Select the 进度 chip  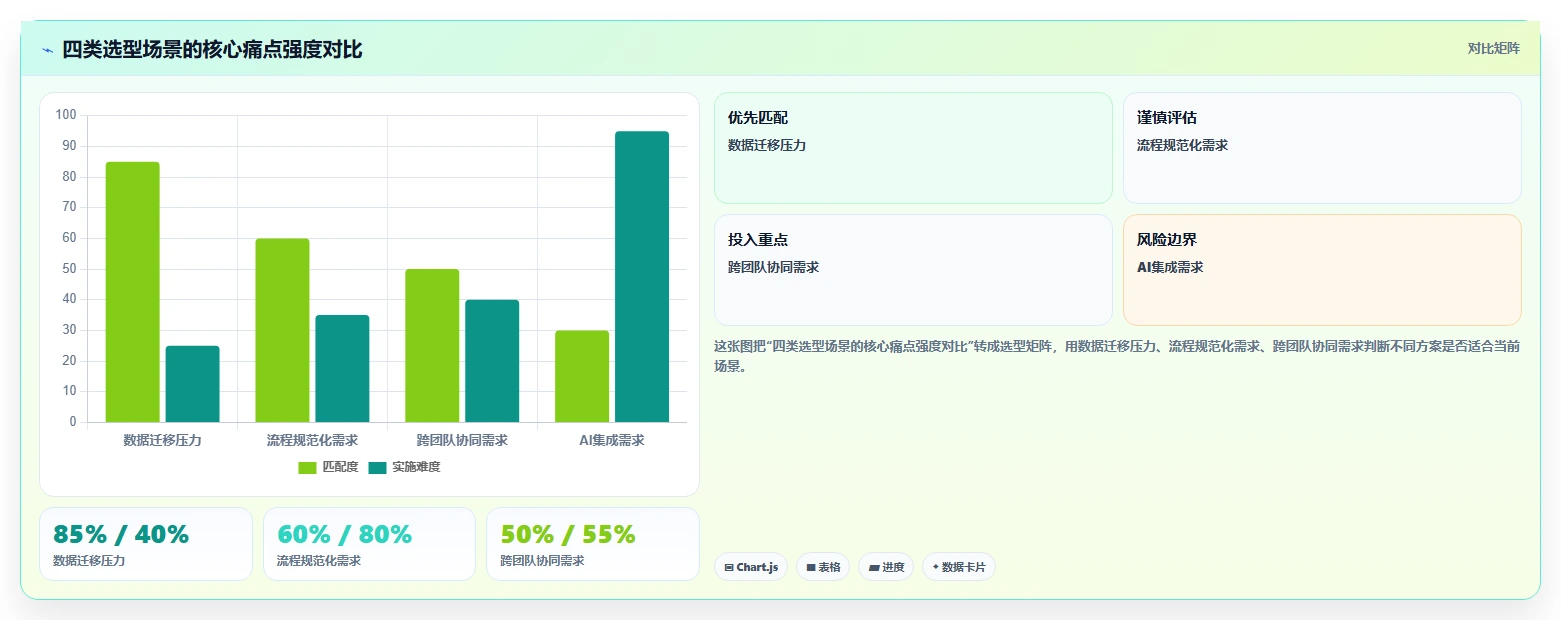(x=886, y=567)
